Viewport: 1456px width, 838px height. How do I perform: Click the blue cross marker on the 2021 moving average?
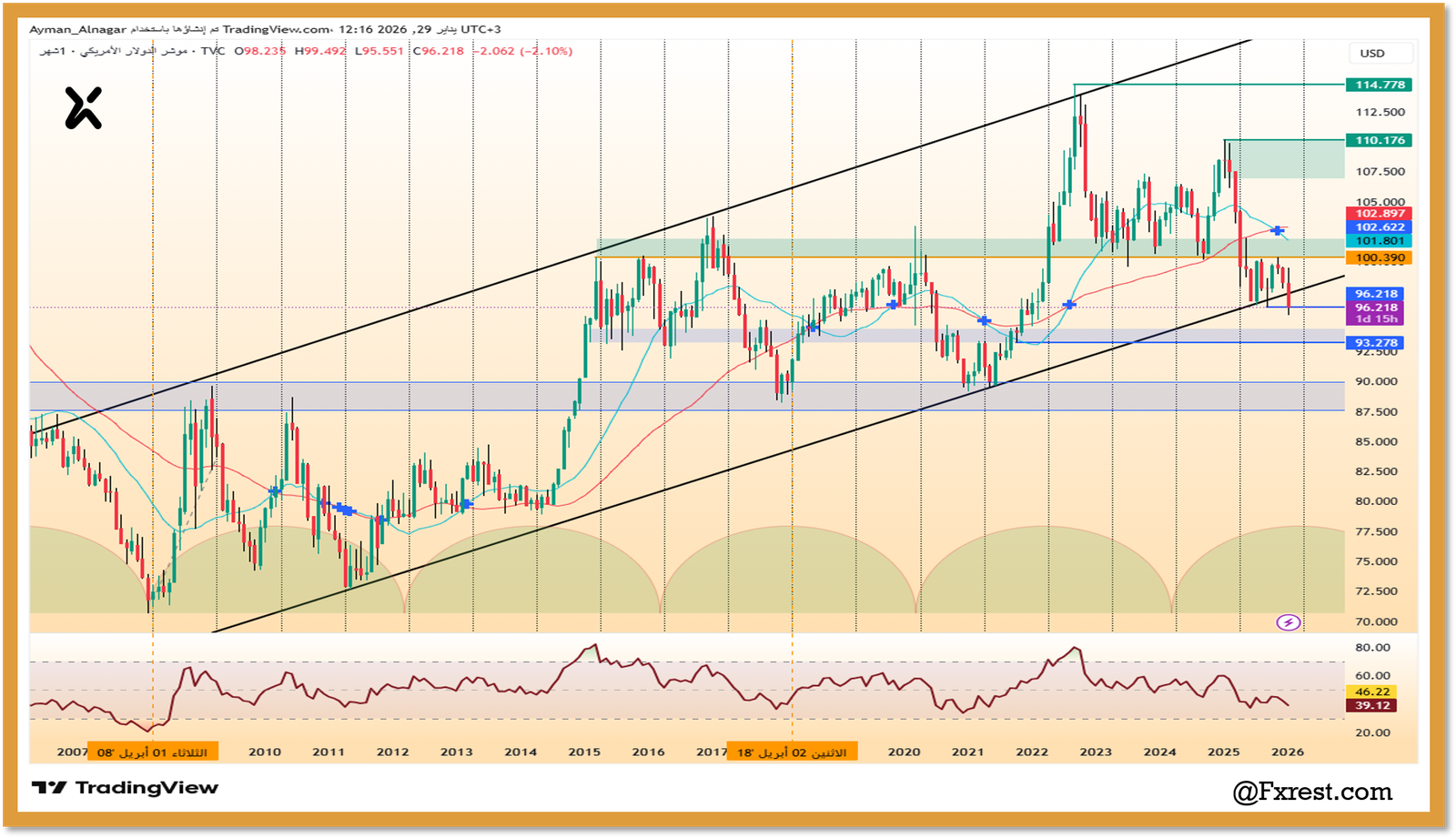click(x=984, y=320)
